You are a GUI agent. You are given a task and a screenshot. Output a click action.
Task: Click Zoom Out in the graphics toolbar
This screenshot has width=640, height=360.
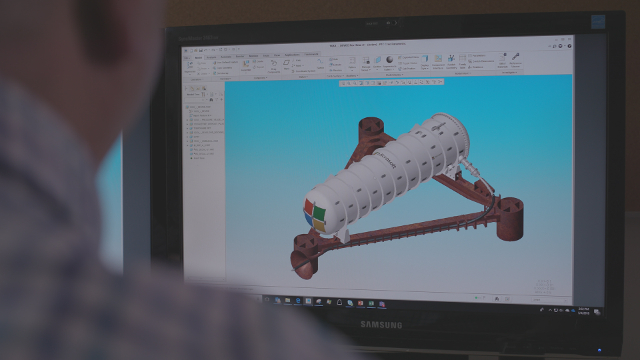(355, 83)
